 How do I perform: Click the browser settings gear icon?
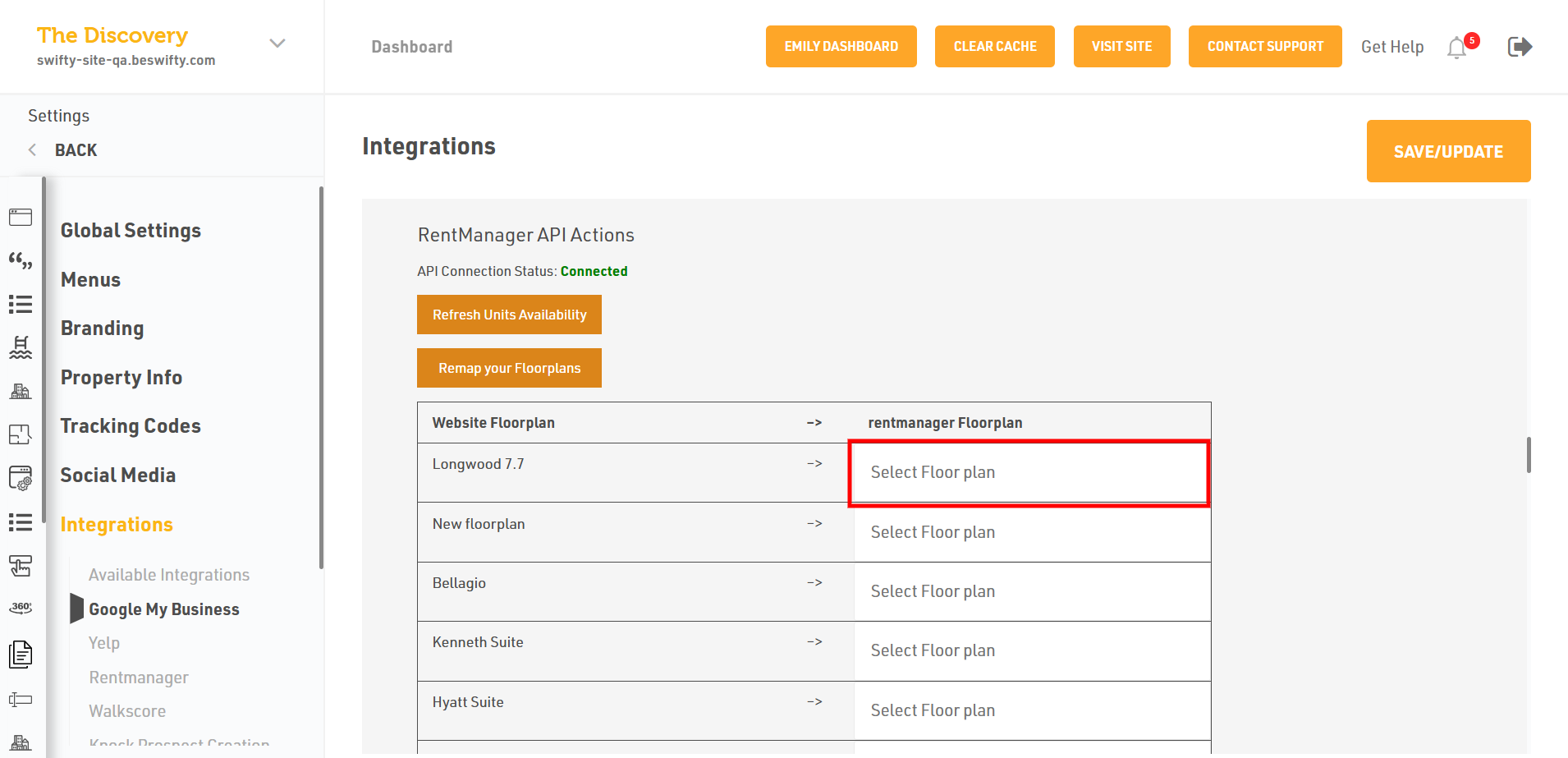21,478
